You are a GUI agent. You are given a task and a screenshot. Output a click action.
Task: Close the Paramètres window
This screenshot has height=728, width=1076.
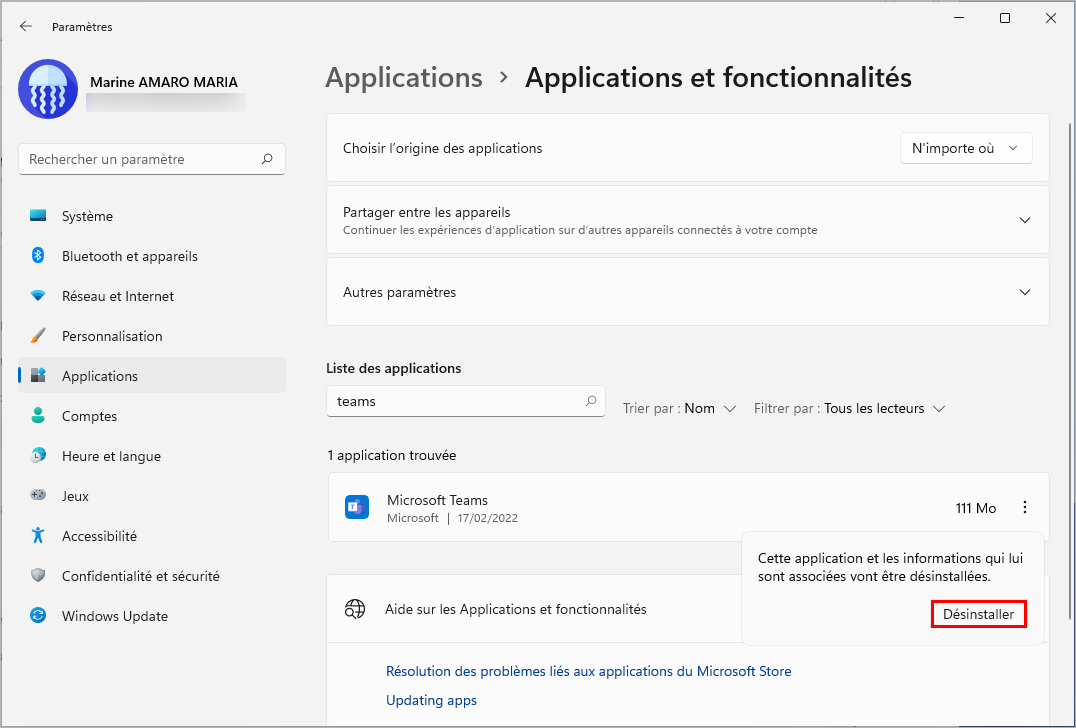coord(1051,19)
